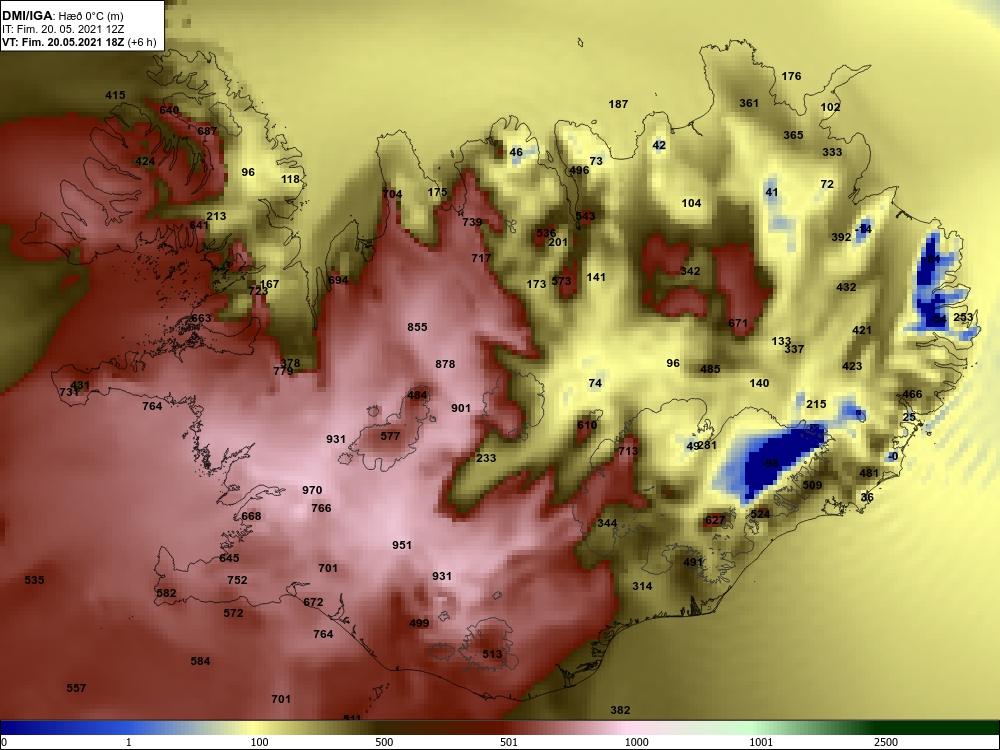Click the value 513 in the southern glacier
The height and width of the screenshot is (750, 1000).
pos(492,654)
